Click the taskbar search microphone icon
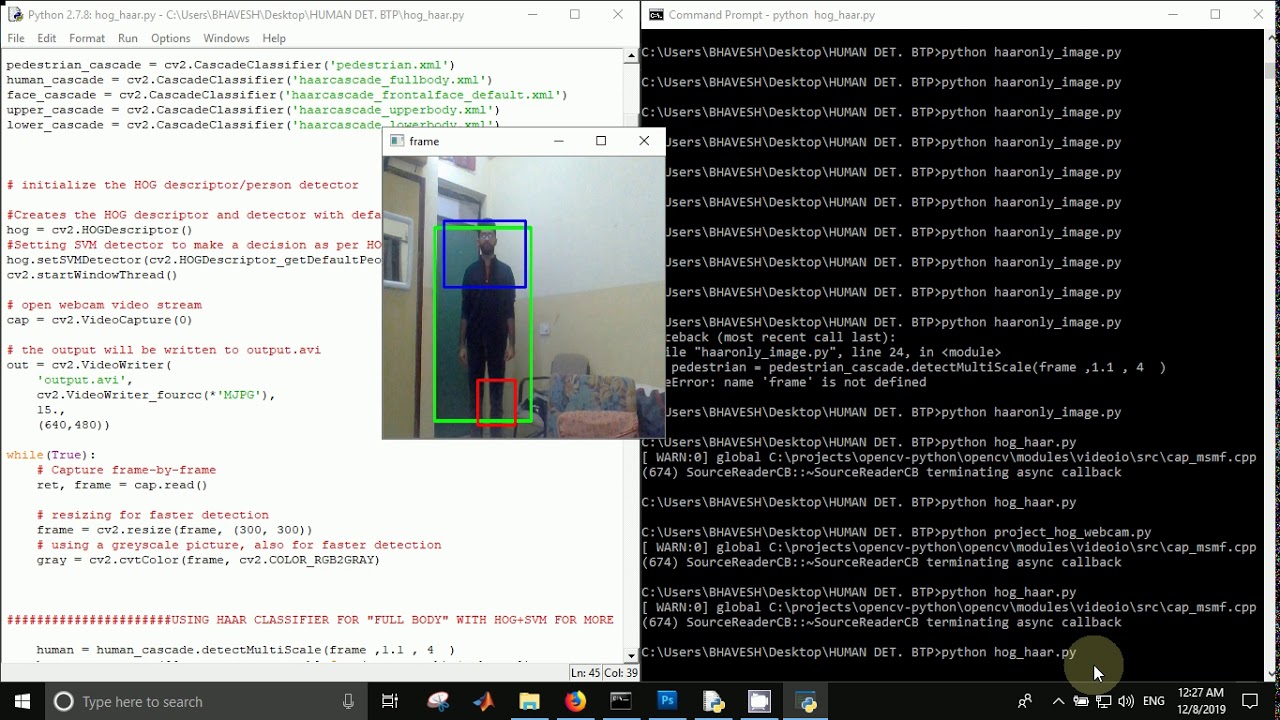This screenshot has height=720, width=1280. (348, 702)
